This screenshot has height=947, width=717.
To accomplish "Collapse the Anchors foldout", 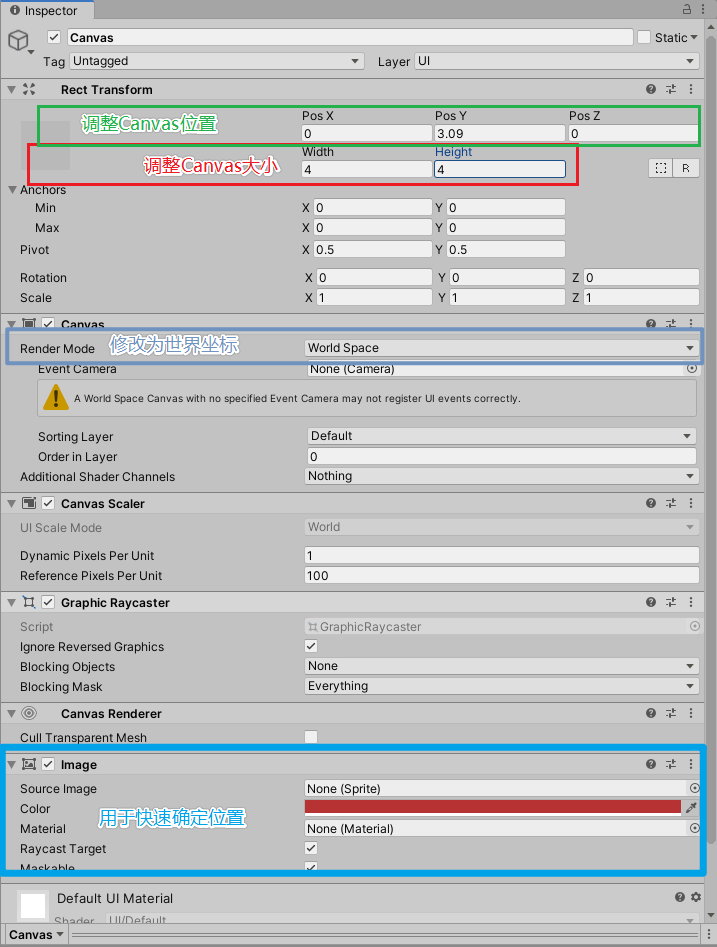I will [12, 190].
